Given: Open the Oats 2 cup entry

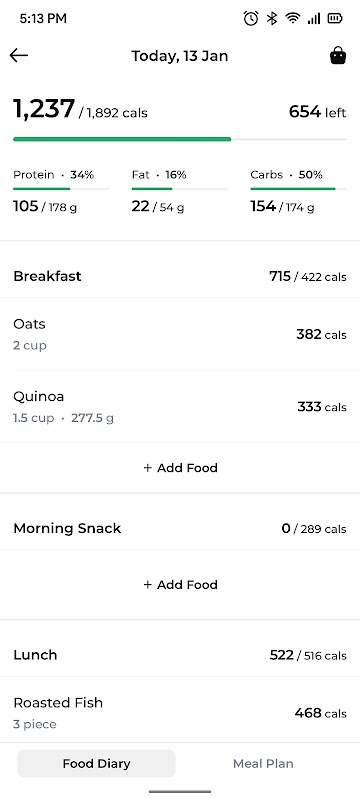Looking at the screenshot, I should [180, 334].
